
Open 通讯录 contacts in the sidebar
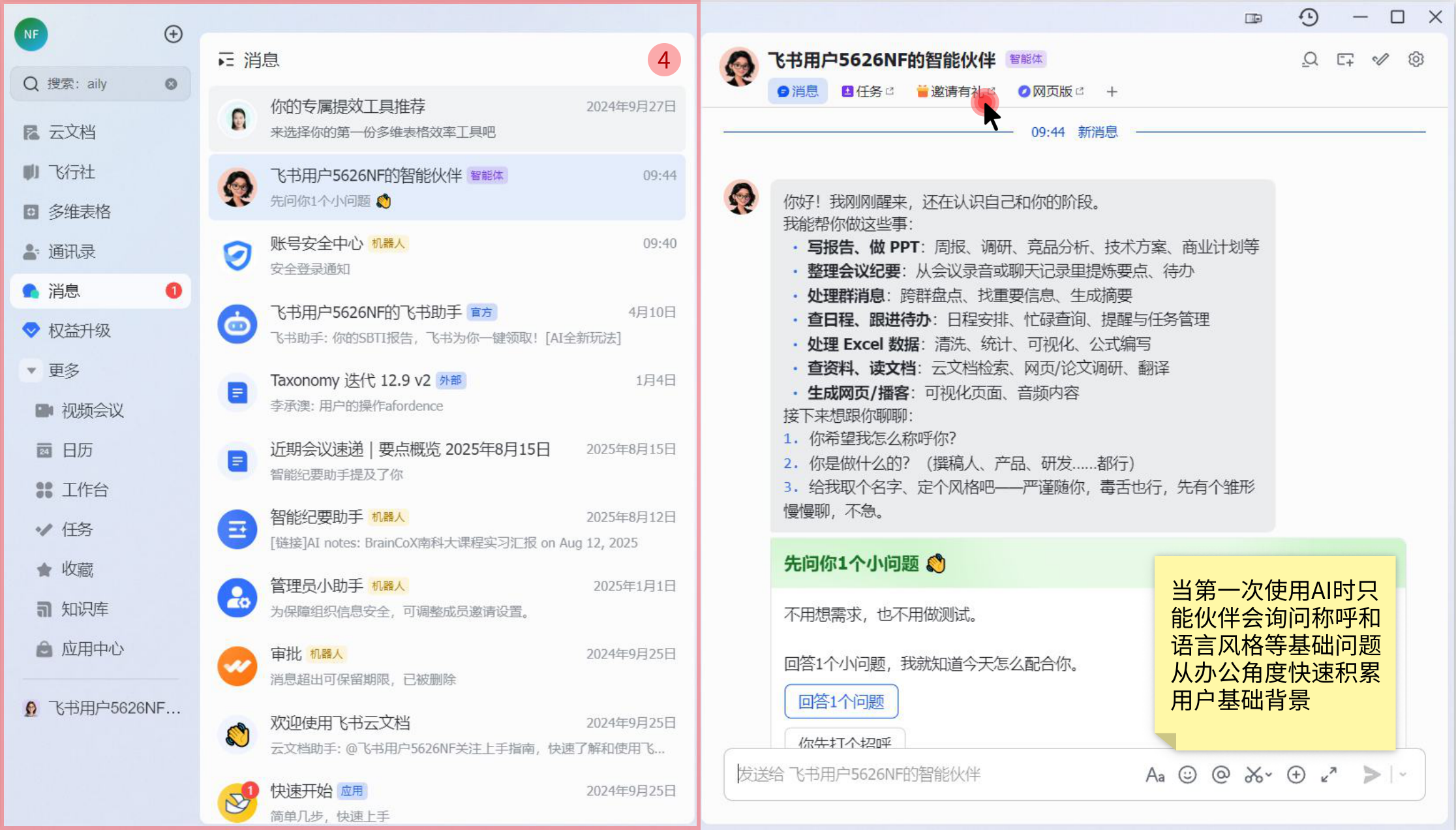(x=100, y=251)
